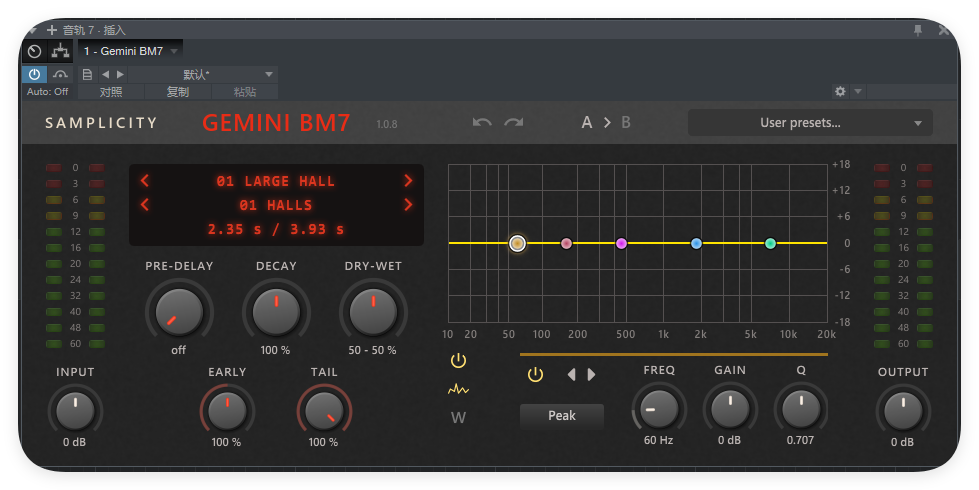Image resolution: width=979 pixels, height=490 pixels.
Task: Click the OUTPUT gain knob
Action: (x=903, y=411)
